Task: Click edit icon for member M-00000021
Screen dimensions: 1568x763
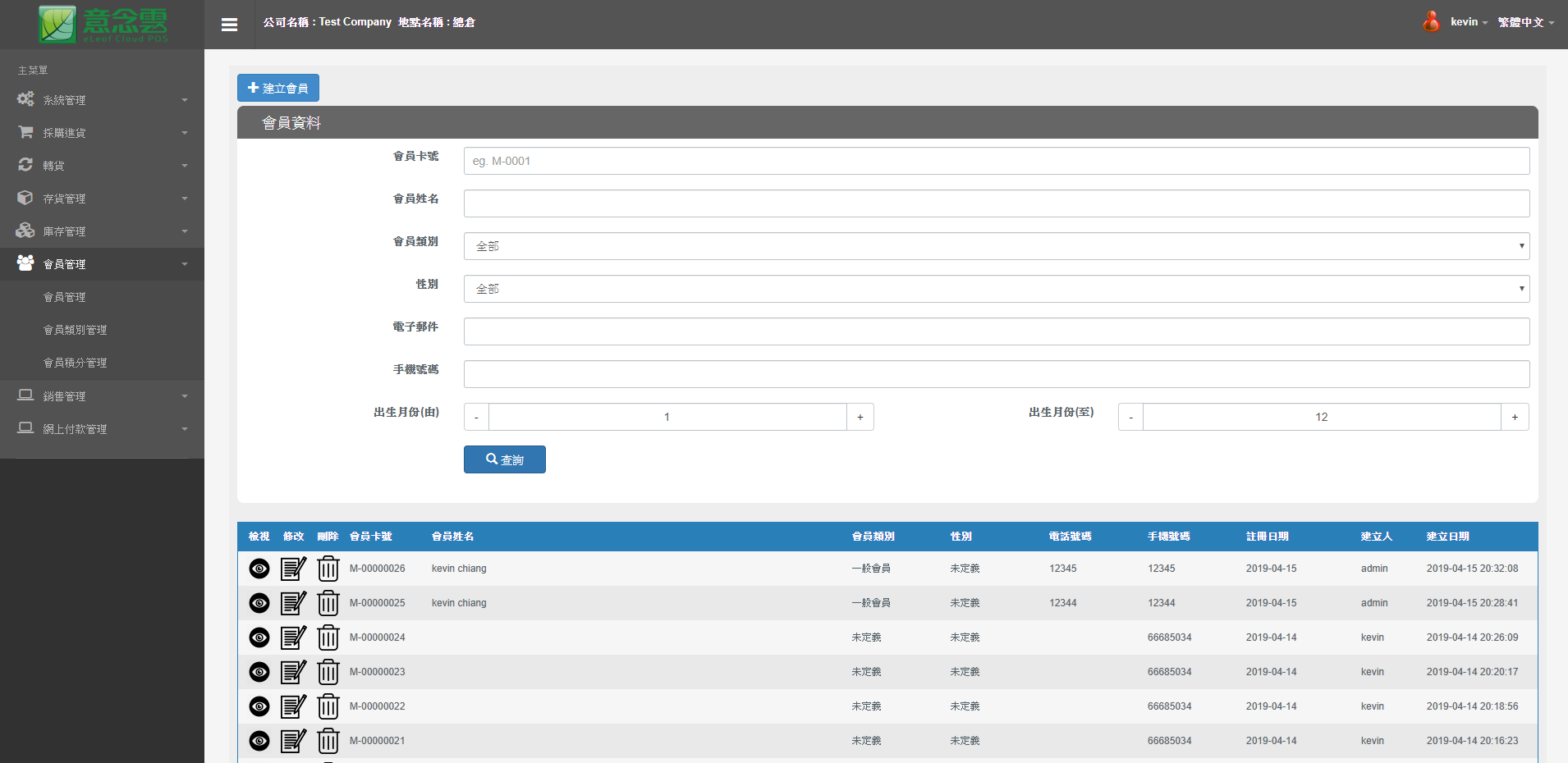Action: point(293,741)
